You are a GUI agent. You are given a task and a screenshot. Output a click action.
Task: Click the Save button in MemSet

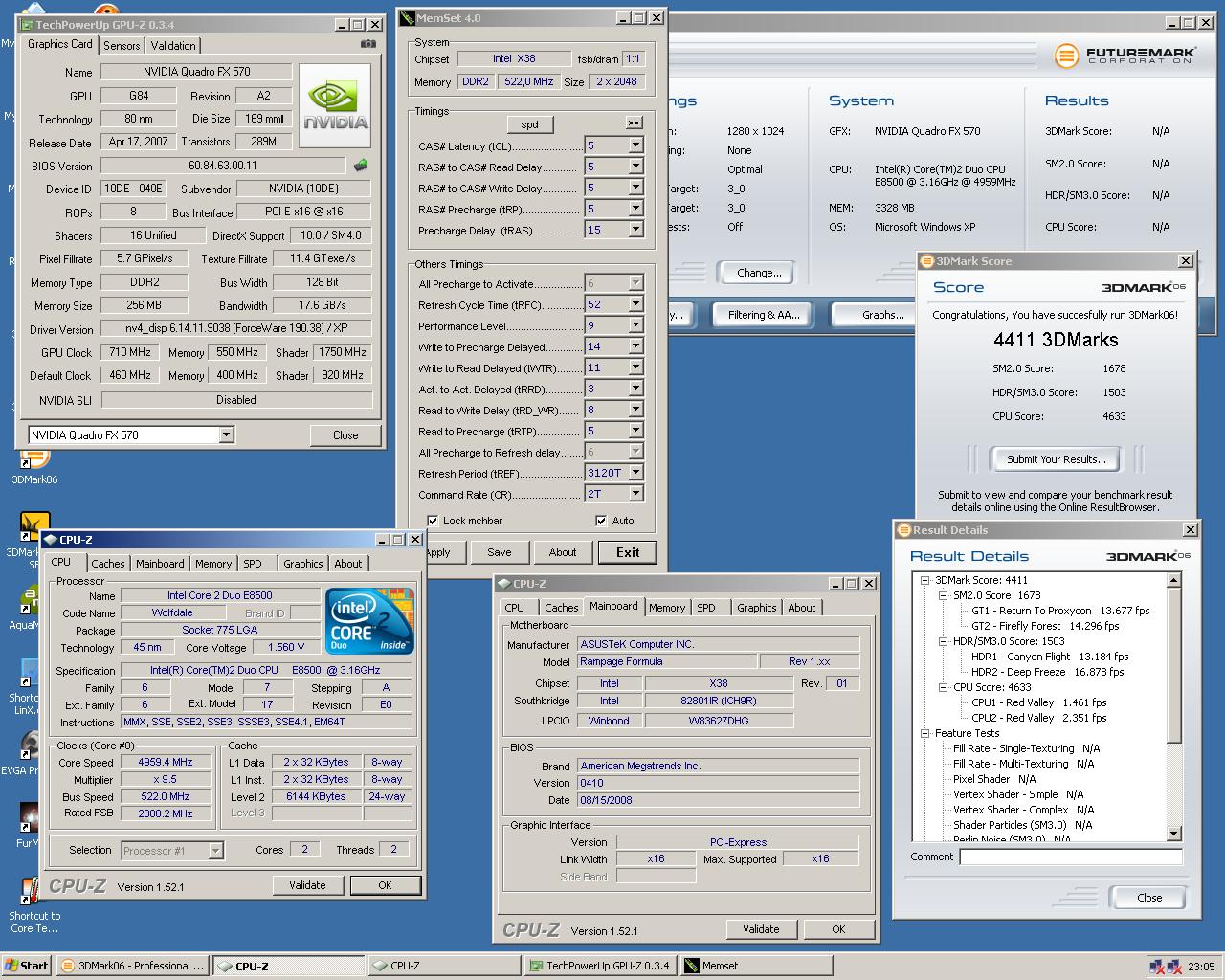pyautogui.click(x=500, y=552)
